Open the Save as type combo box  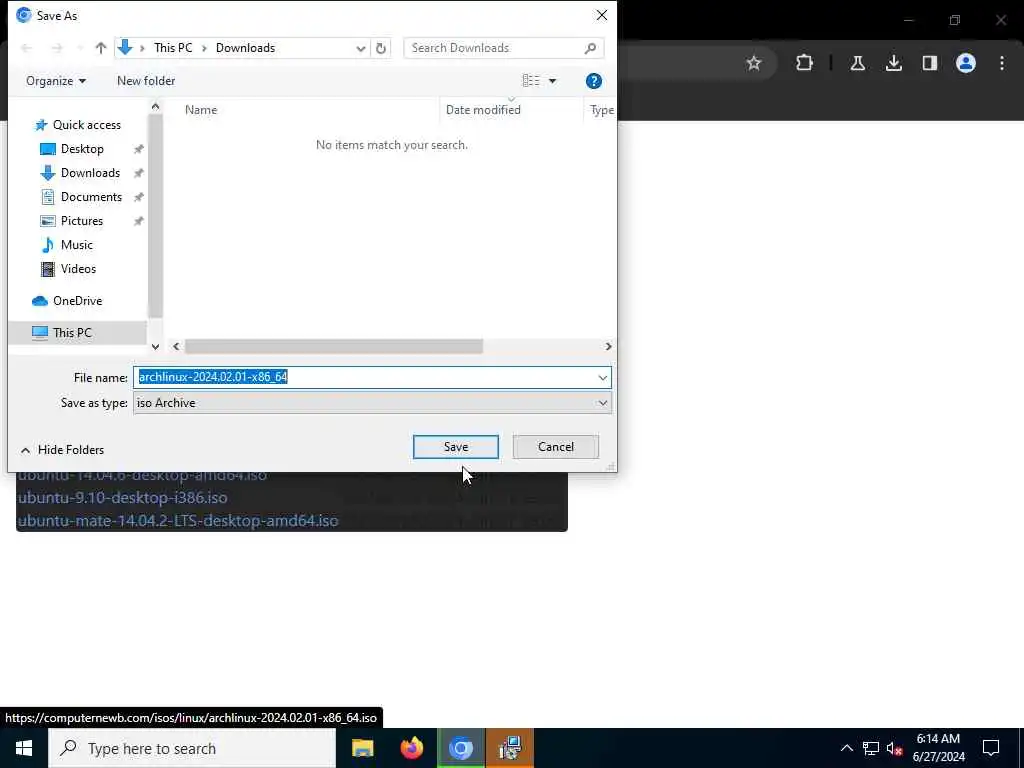coord(372,403)
